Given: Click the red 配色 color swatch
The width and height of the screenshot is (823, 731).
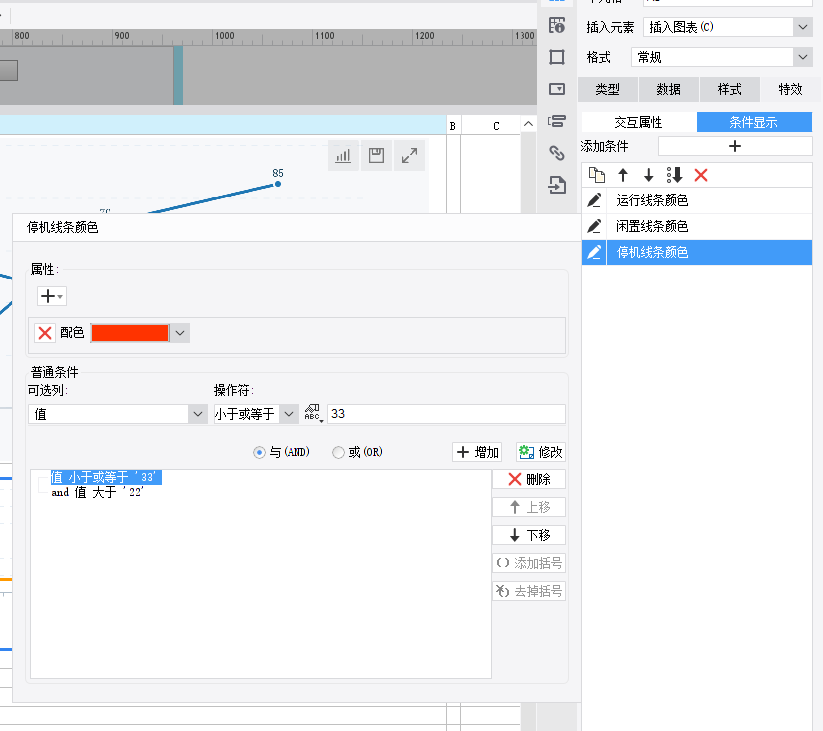Looking at the screenshot, I should point(130,333).
